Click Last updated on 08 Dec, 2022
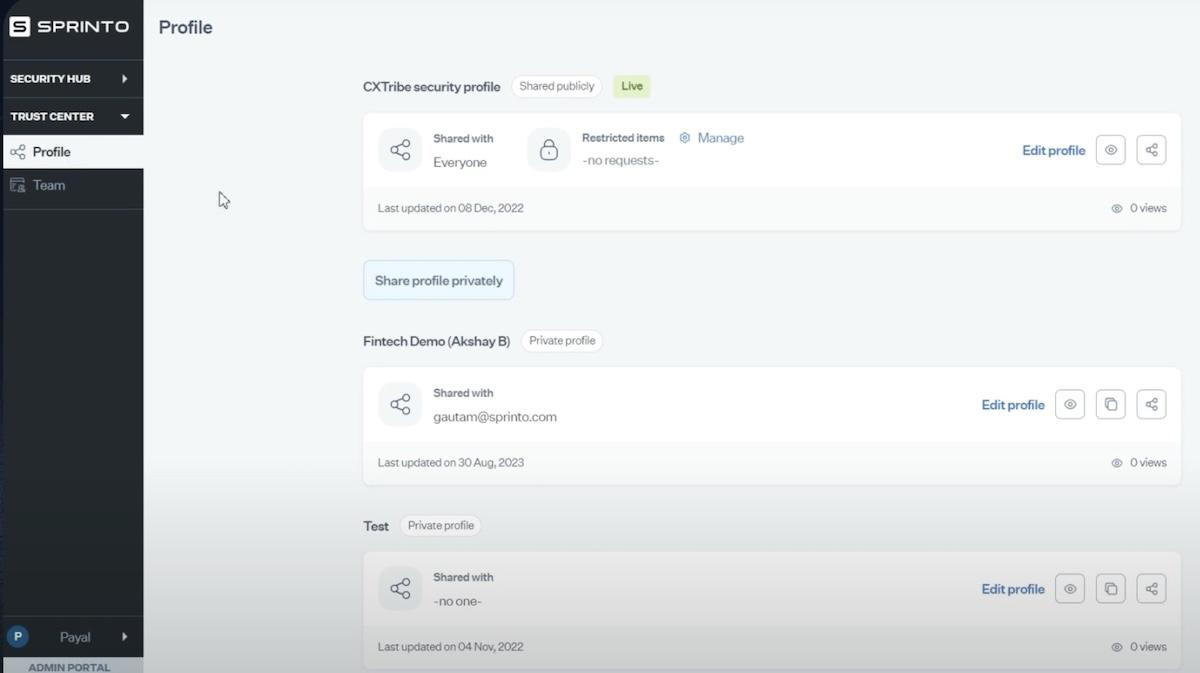 click(451, 208)
